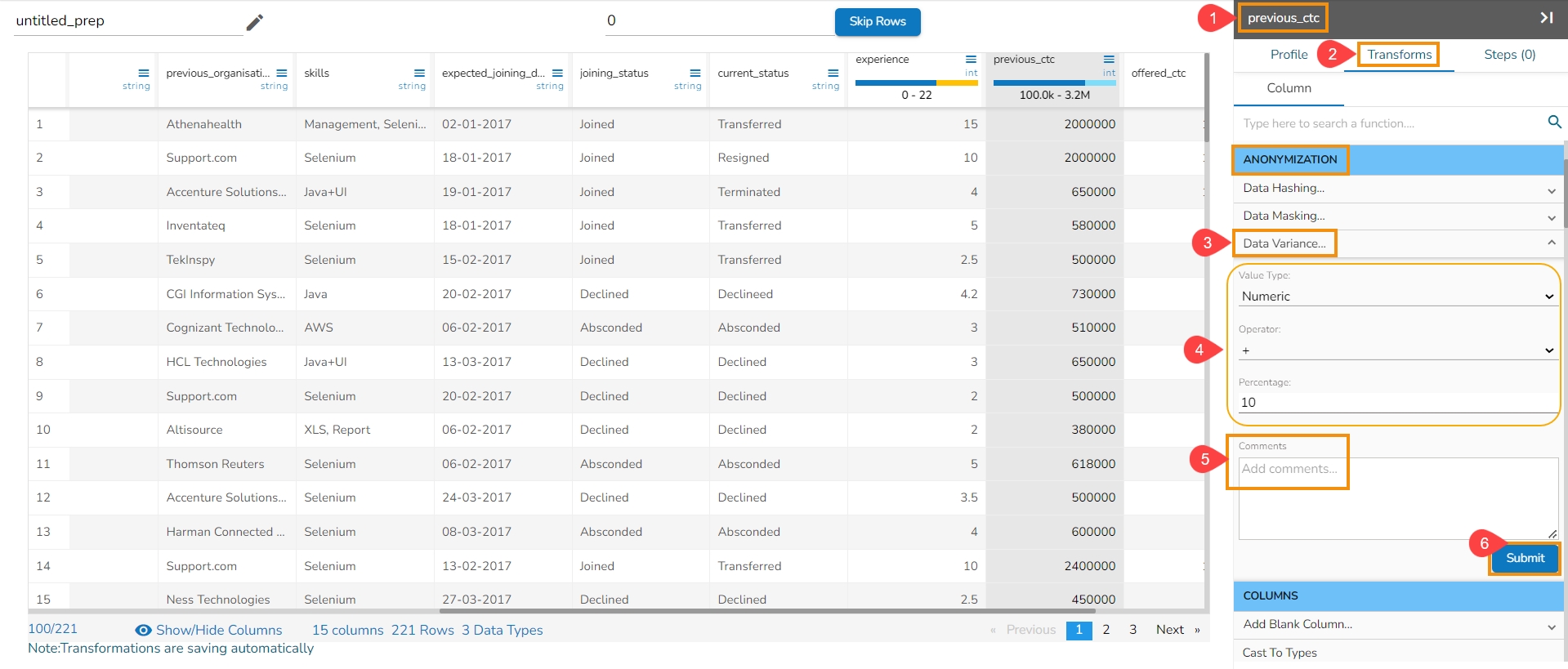1568x669 pixels.
Task: Click the Skip Rows button
Action: click(x=878, y=22)
